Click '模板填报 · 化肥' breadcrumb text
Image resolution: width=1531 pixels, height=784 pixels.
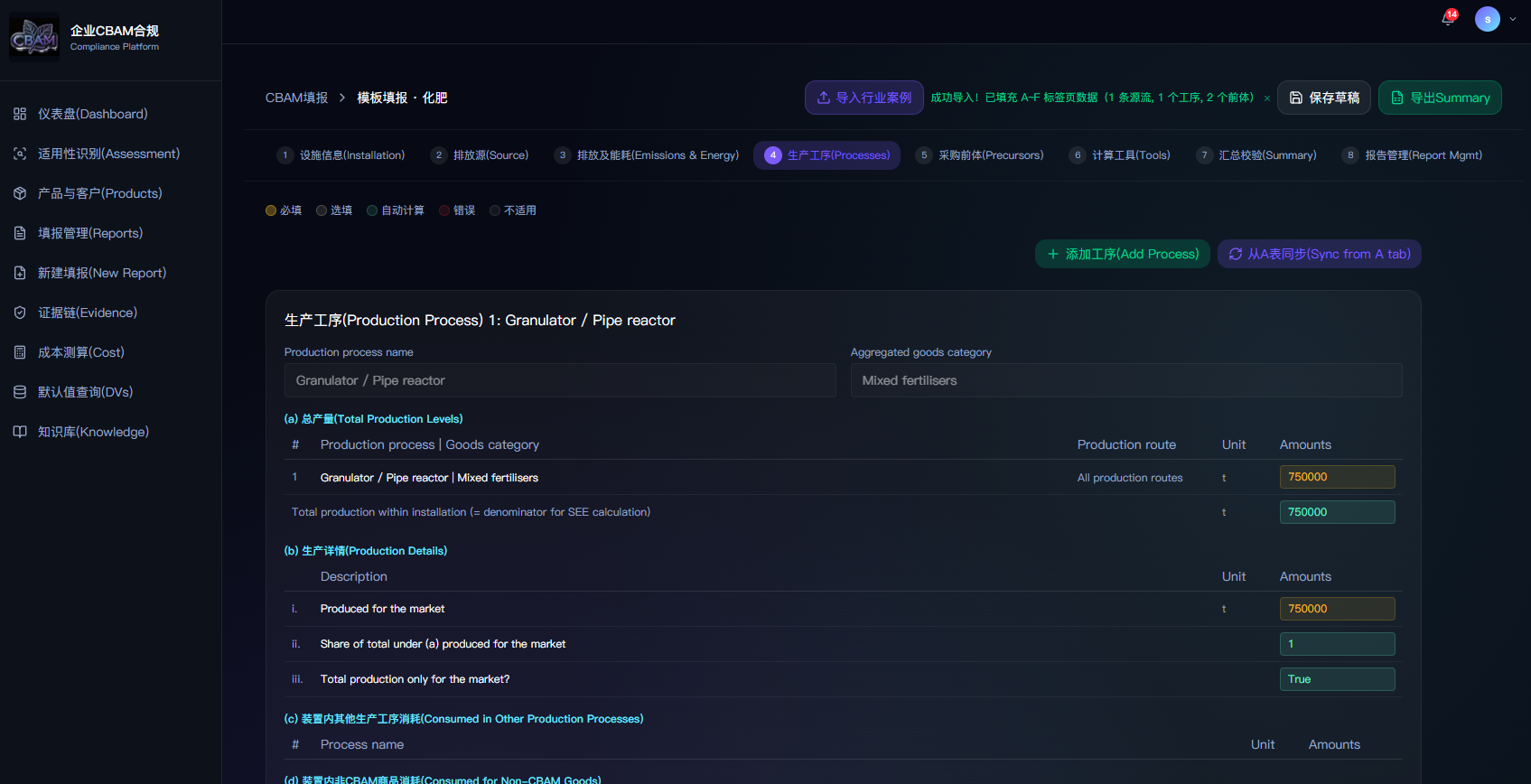[402, 98]
